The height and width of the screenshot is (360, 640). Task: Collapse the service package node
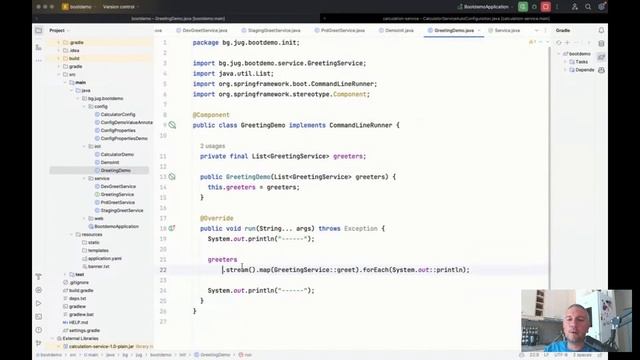coord(84,178)
